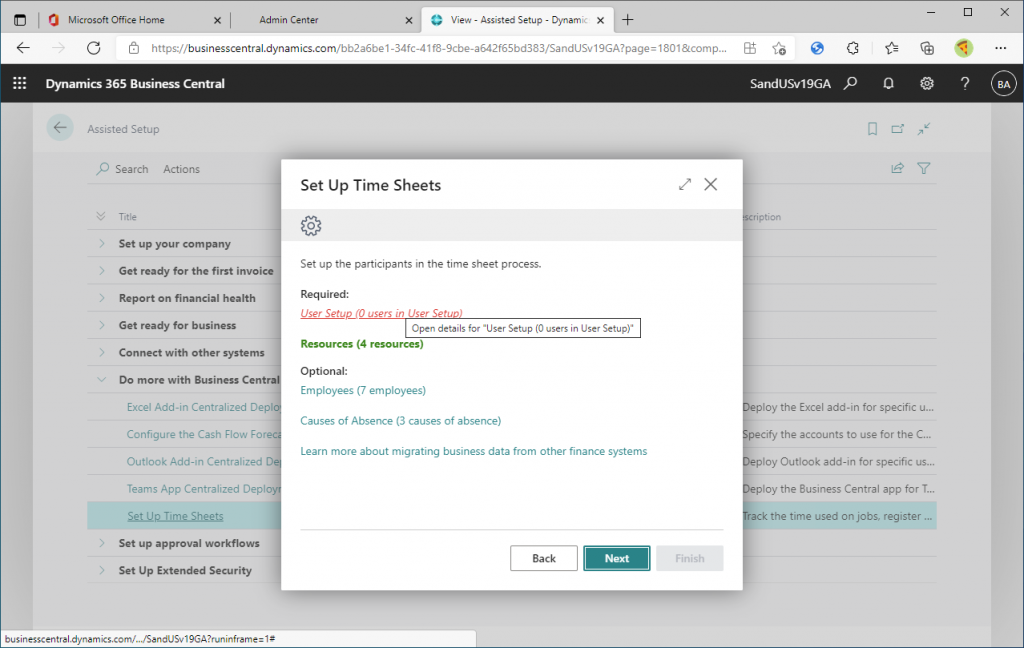Open the User Setup required link
The image size is (1024, 648).
pyautogui.click(x=381, y=313)
